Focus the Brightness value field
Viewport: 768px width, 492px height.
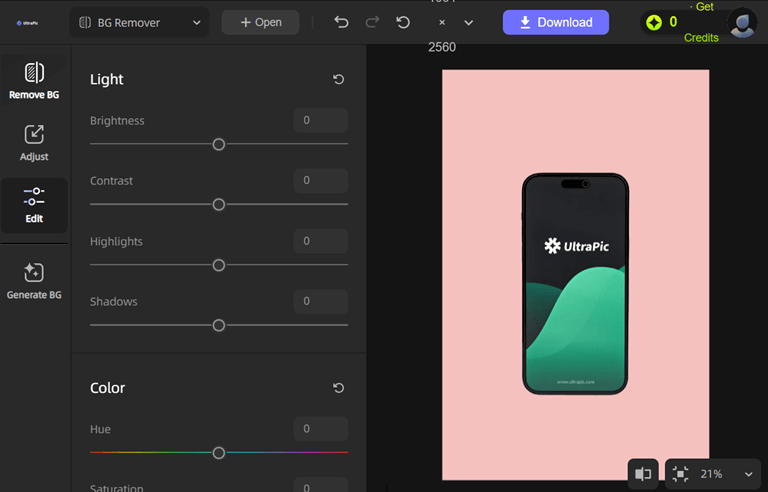coord(321,120)
